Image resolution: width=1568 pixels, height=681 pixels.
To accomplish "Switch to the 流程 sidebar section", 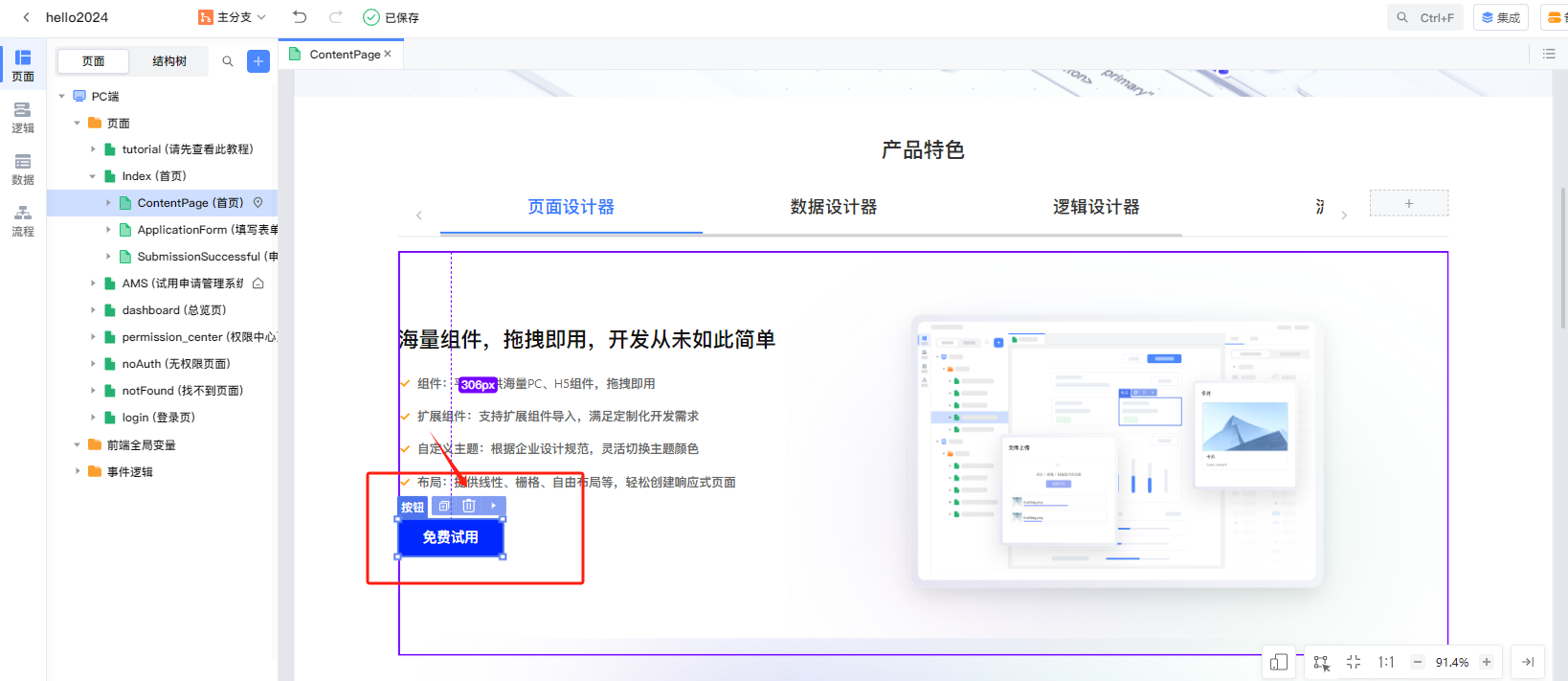I will 23,220.
